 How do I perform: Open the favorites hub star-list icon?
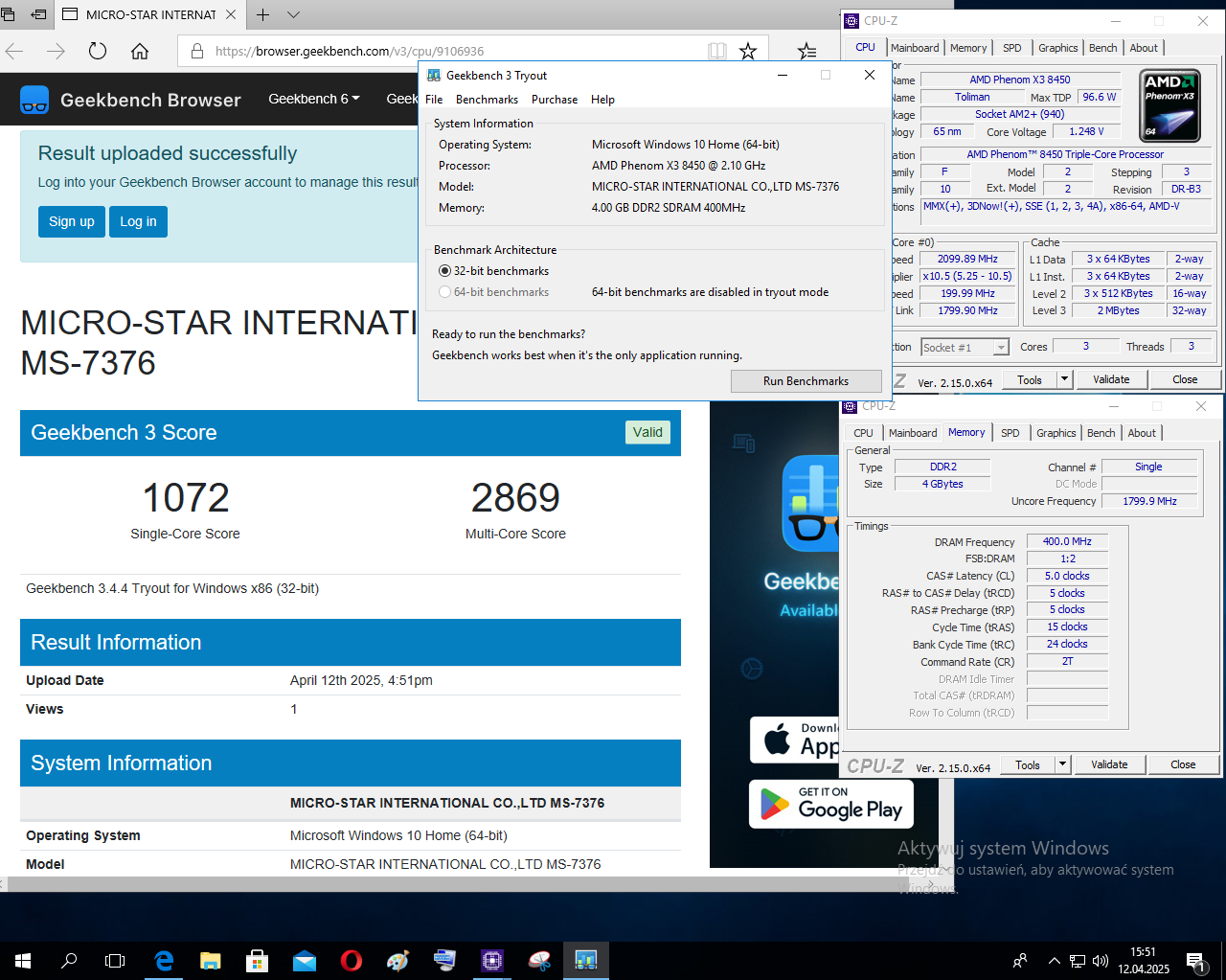807,51
